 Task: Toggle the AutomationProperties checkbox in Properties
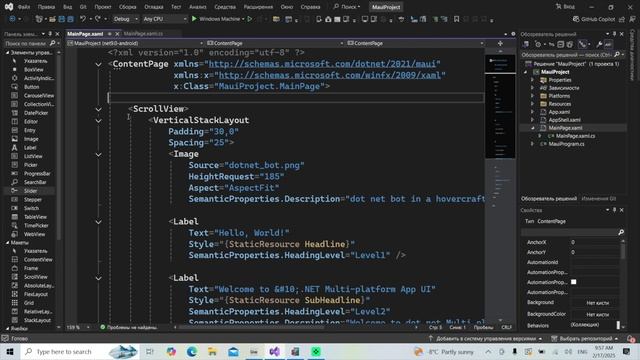[x=573, y=282]
